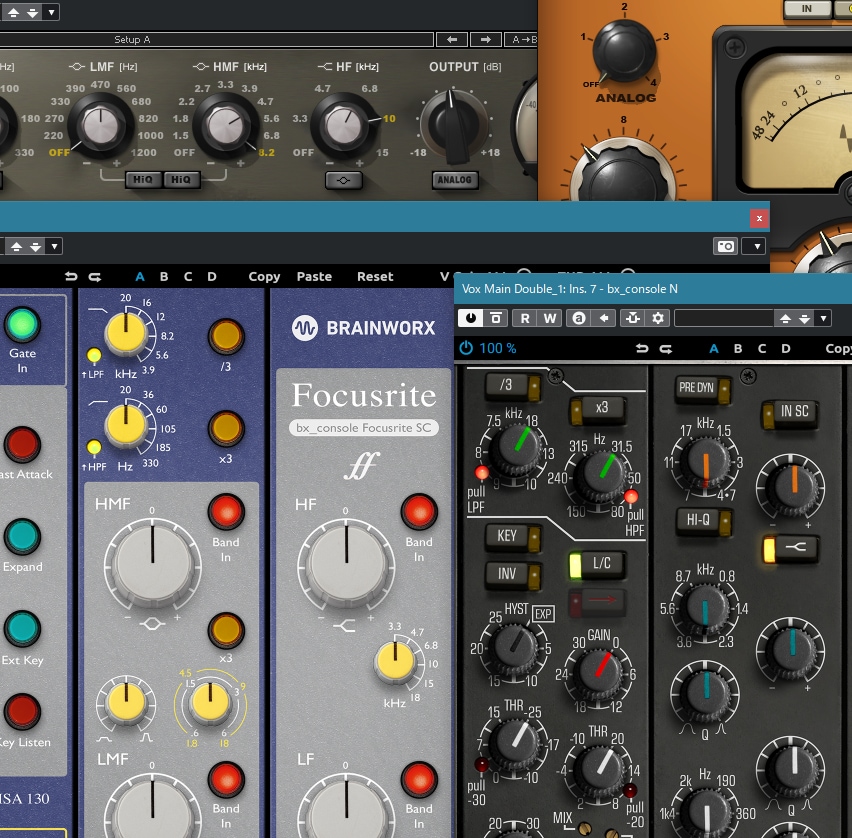Undo in the Focusrite SC plugin
Screen dimensions: 852x838
pyautogui.click(x=71, y=277)
